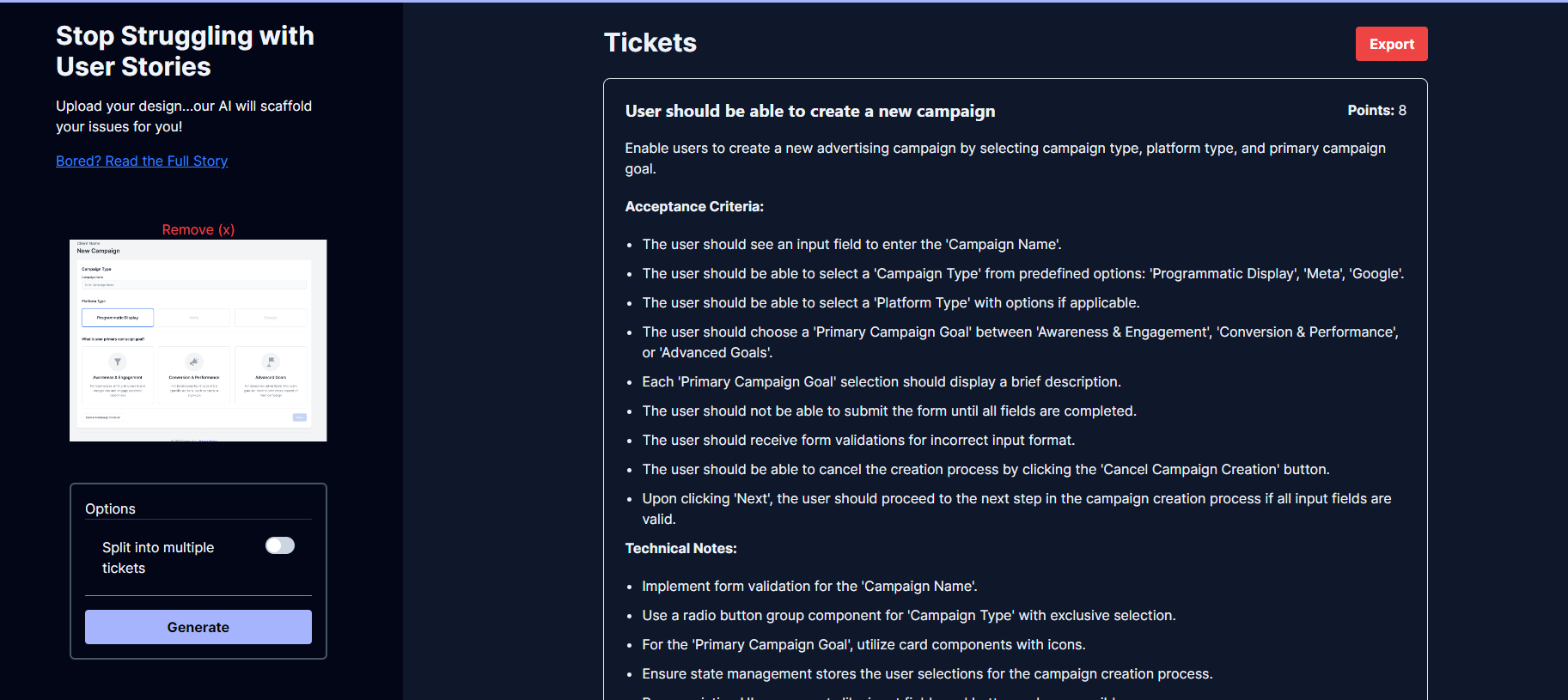Enable Split into multiple tickets switch

(x=280, y=546)
